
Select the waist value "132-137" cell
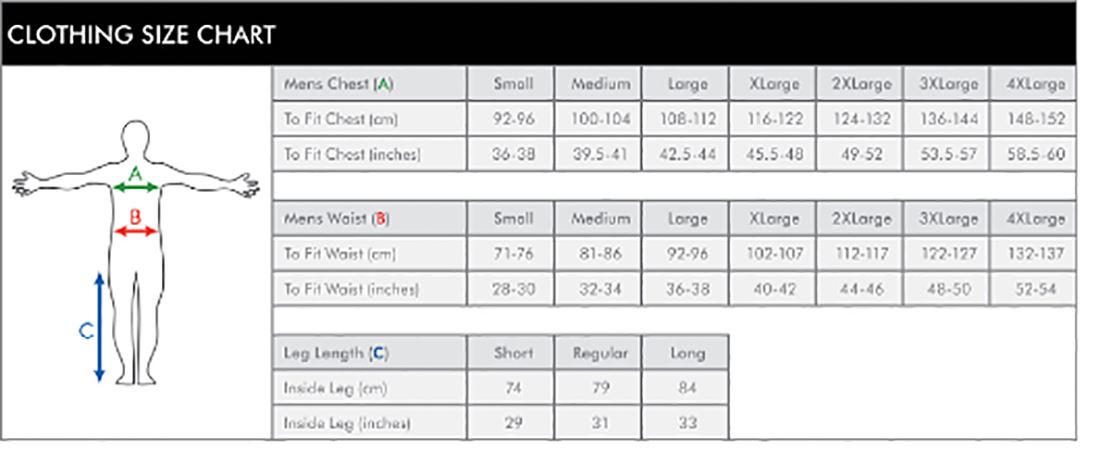1034,254
